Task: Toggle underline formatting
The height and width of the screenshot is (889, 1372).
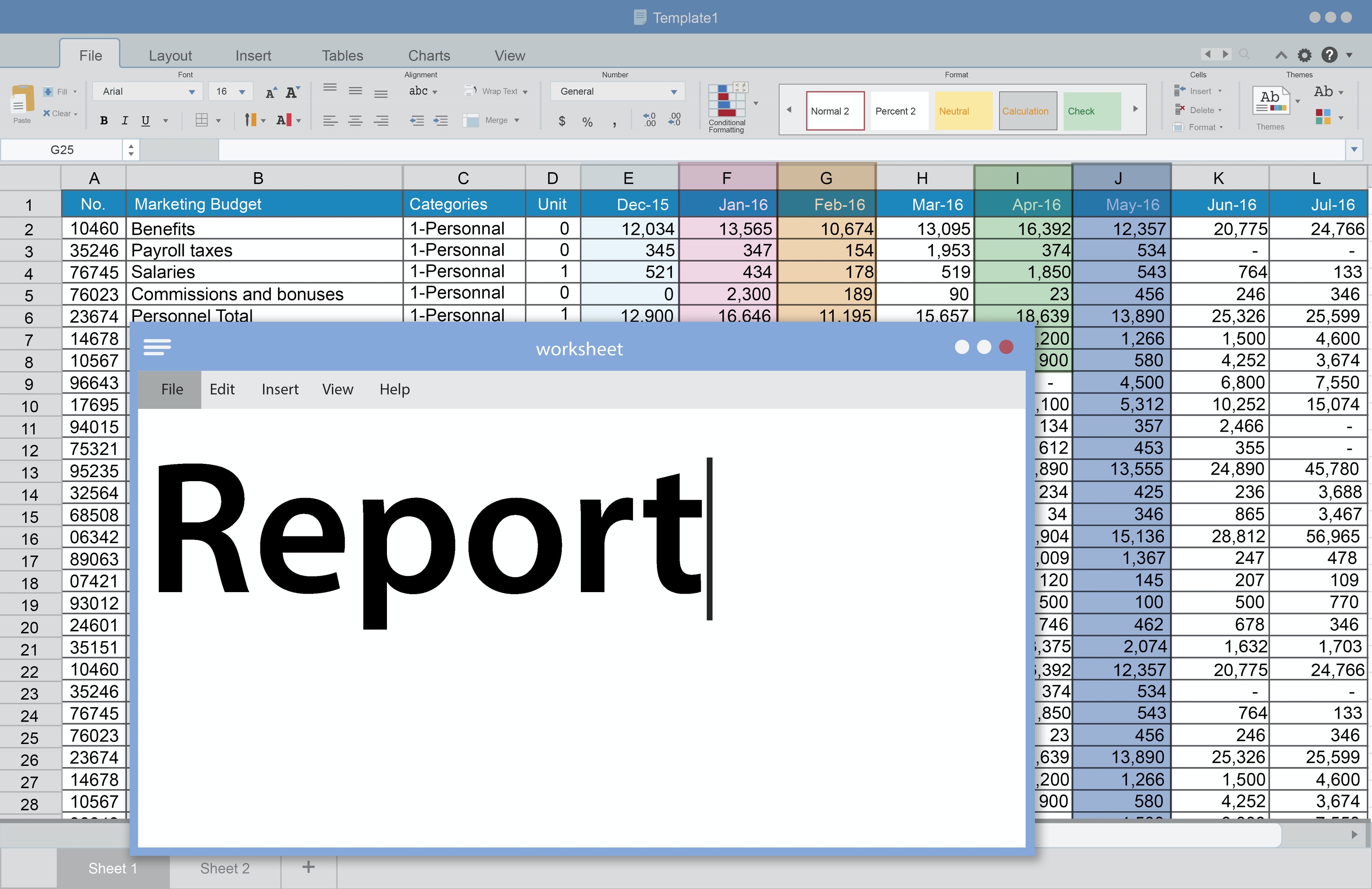Action: click(145, 120)
